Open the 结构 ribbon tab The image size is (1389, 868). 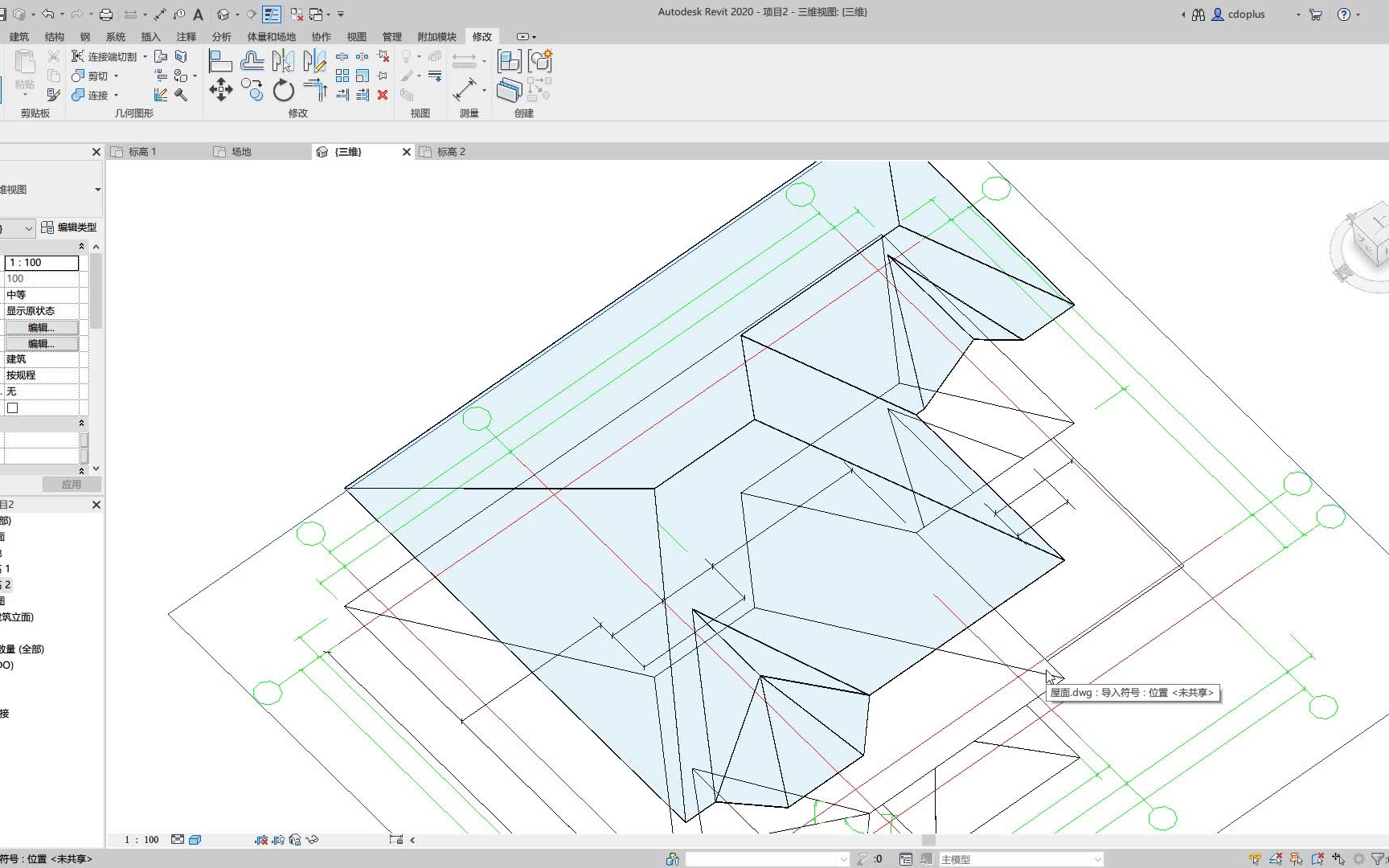55,37
